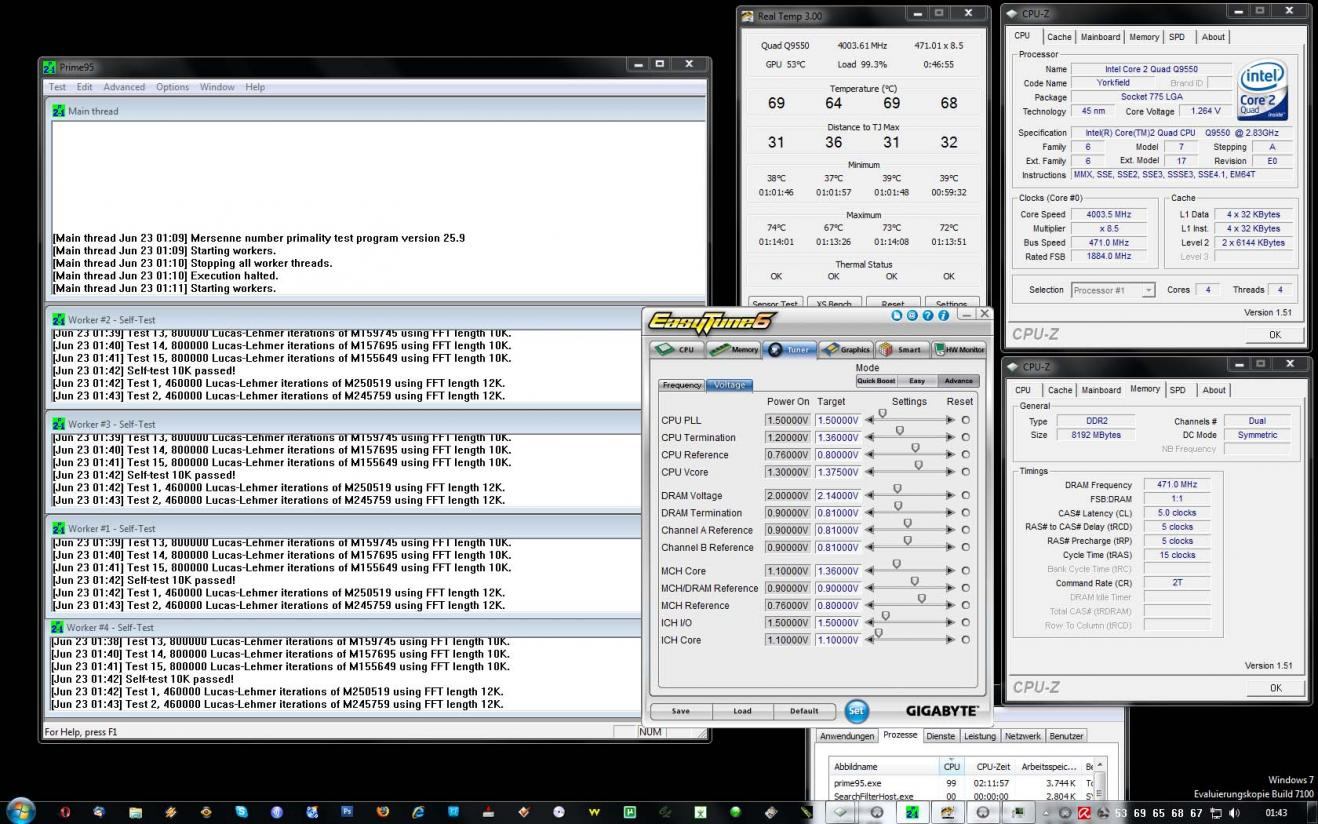The image size is (1318, 824).
Task: Open EasyTune6 Graphics tab
Action: pyautogui.click(x=845, y=350)
